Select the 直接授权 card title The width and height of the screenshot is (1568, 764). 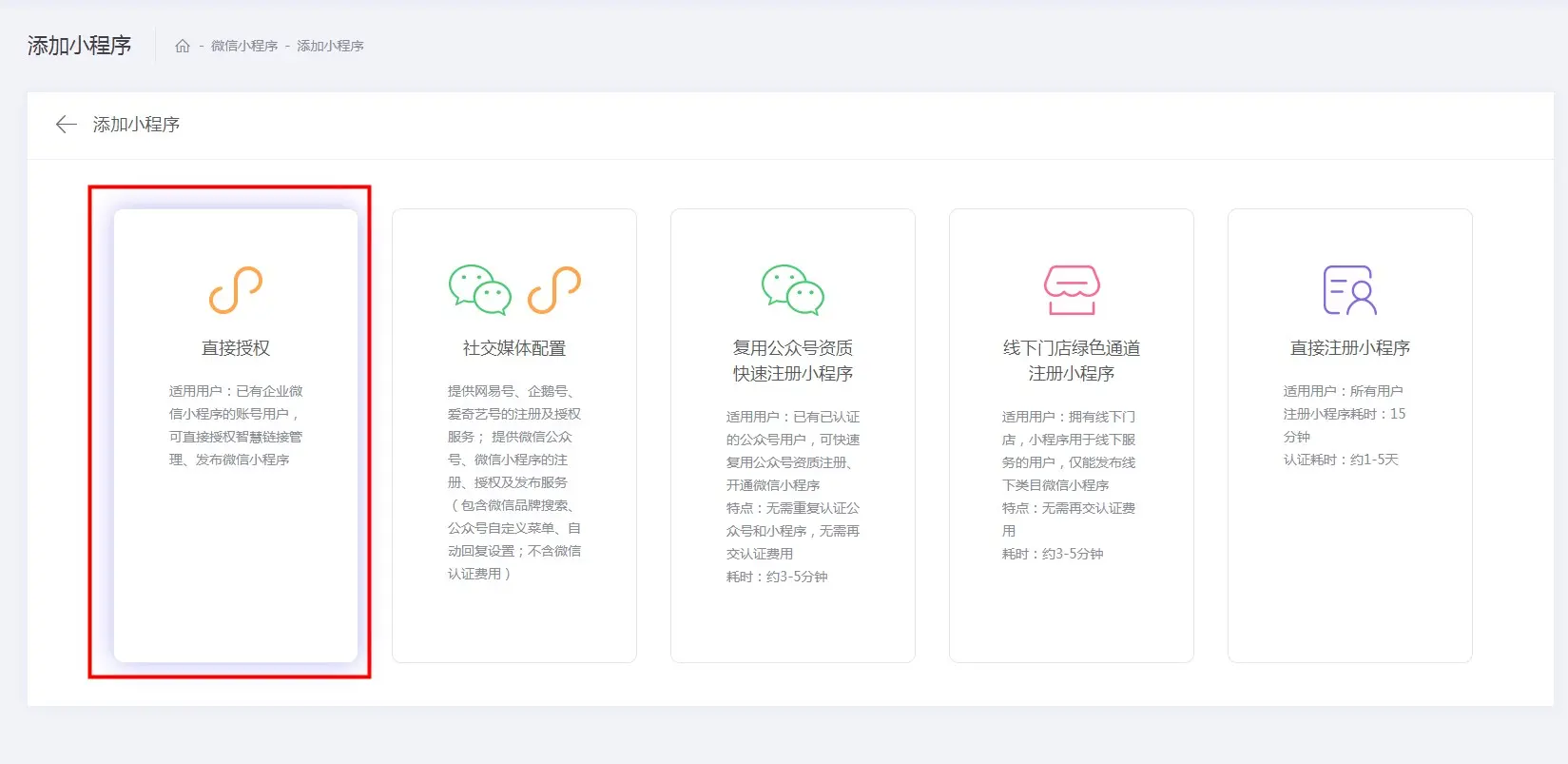click(236, 348)
